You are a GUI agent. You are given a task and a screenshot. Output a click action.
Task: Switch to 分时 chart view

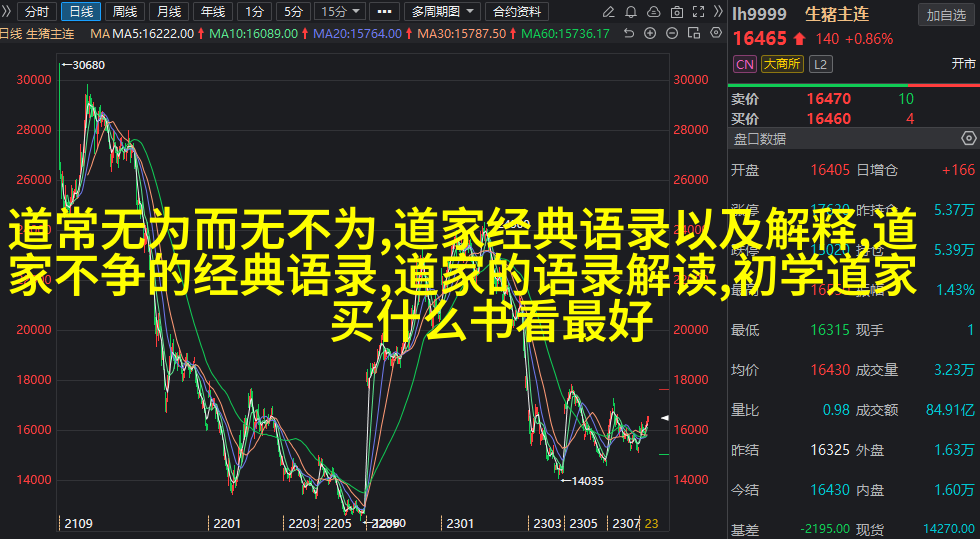36,12
